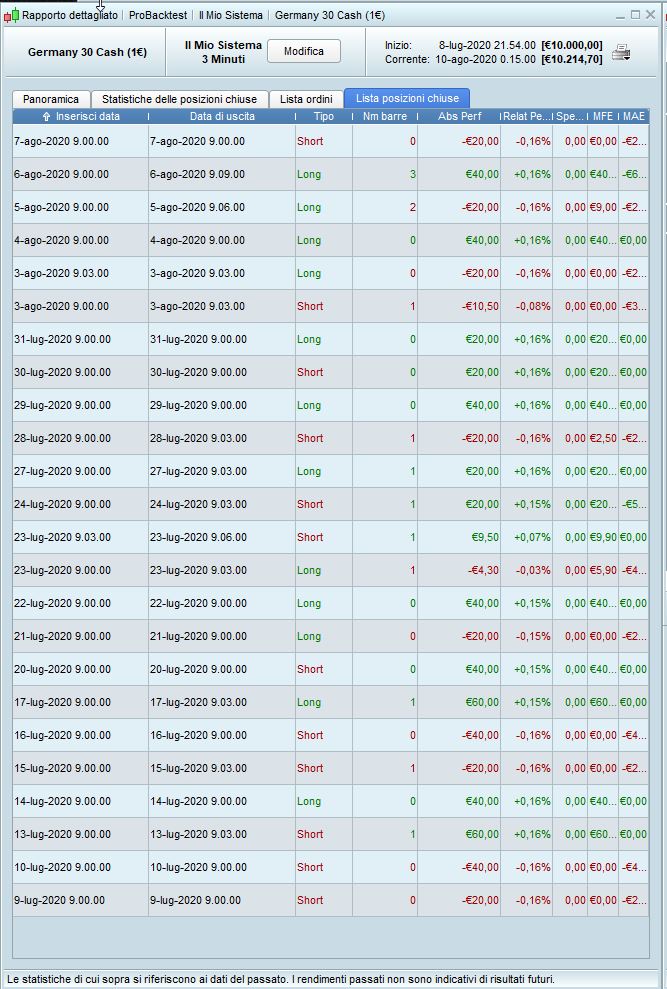Click the sort arrow on Inserisci data

click(x=46, y=117)
